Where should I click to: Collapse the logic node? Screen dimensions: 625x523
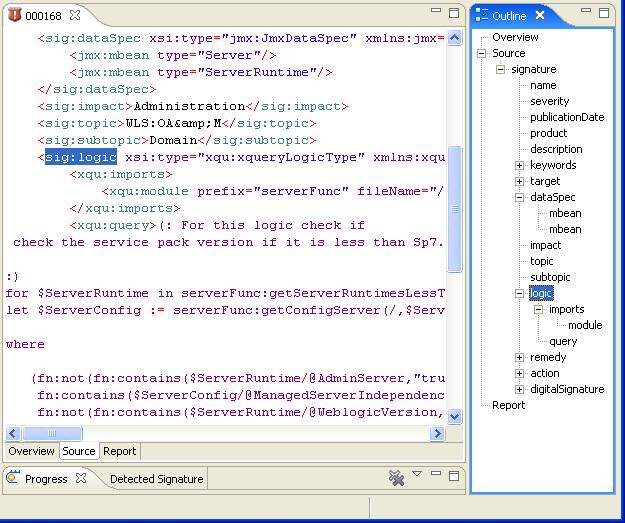[x=519, y=293]
